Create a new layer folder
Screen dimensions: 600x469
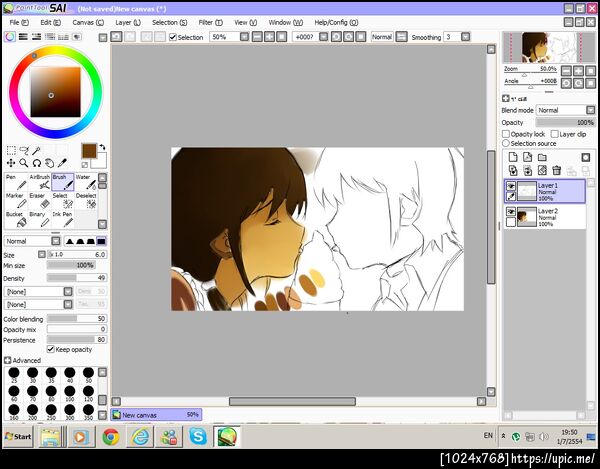[x=542, y=157]
